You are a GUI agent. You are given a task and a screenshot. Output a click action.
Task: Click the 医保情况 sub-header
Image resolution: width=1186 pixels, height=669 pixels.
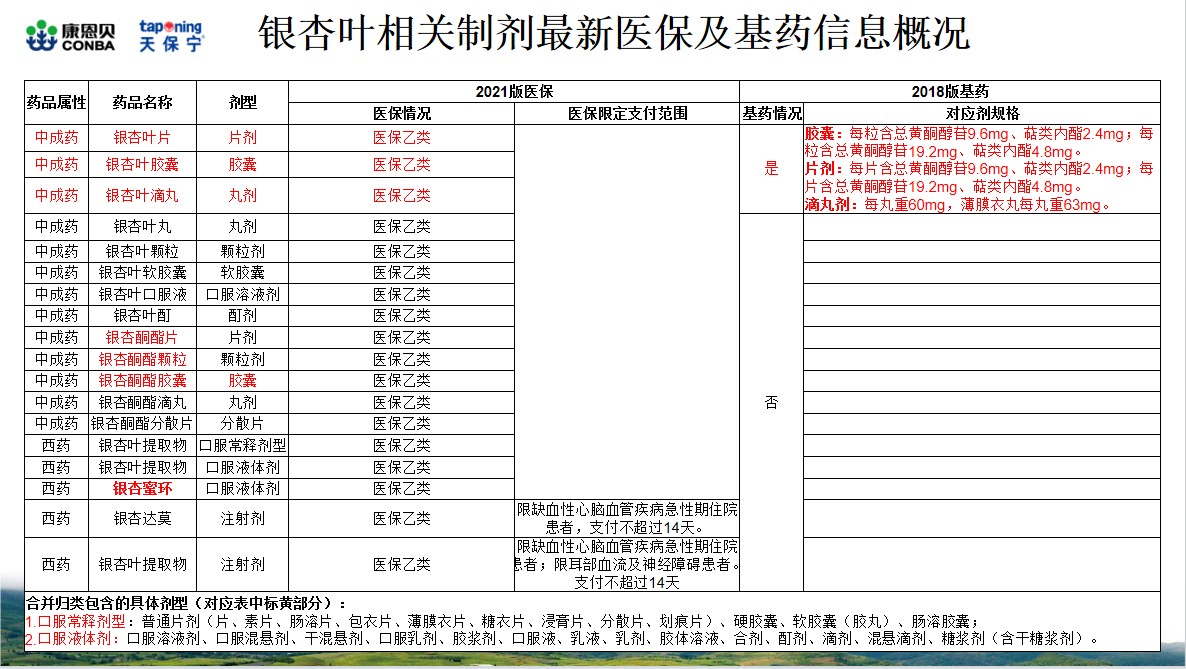(402, 114)
